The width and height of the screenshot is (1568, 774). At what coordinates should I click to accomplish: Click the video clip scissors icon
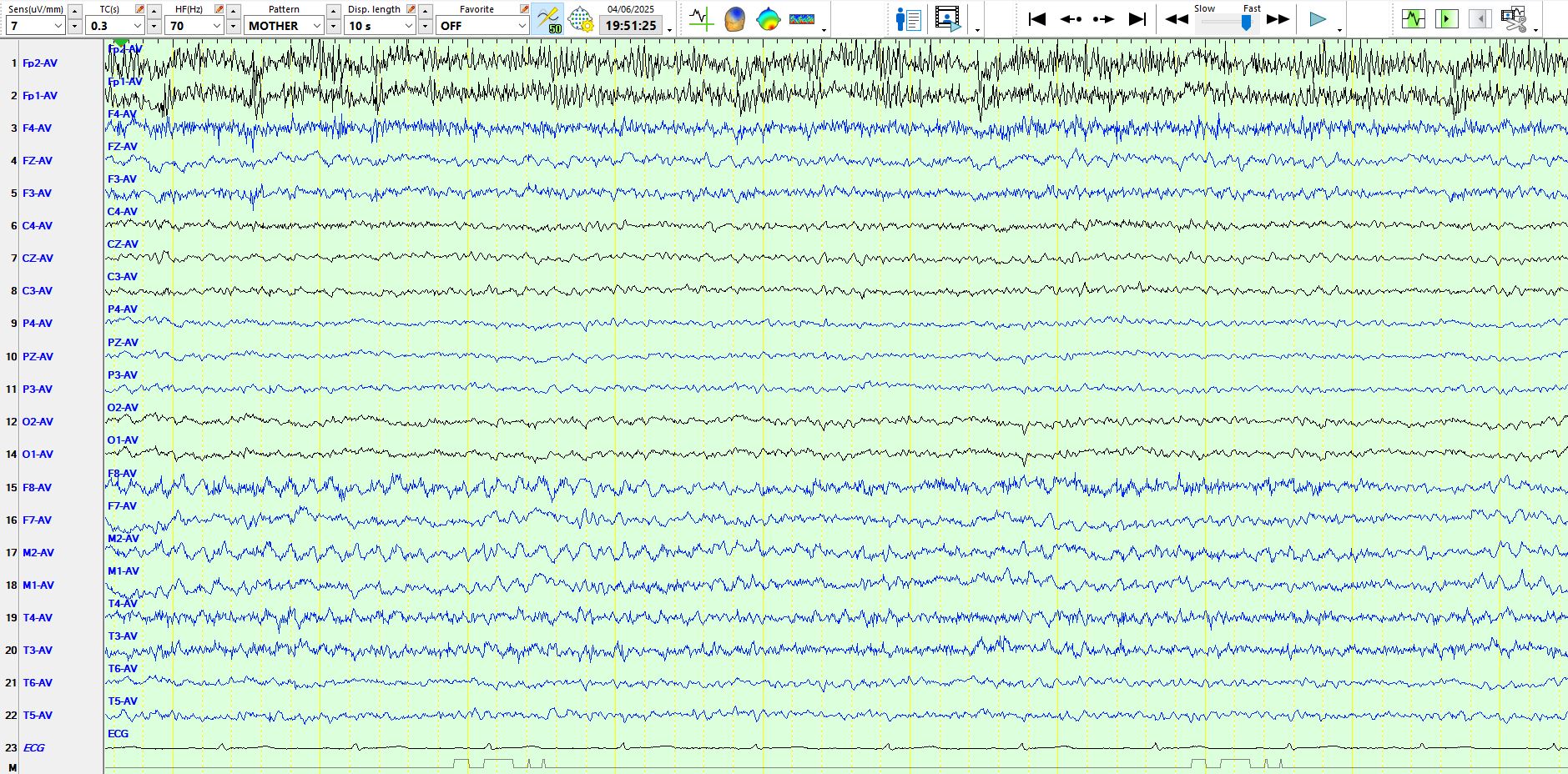1513,18
